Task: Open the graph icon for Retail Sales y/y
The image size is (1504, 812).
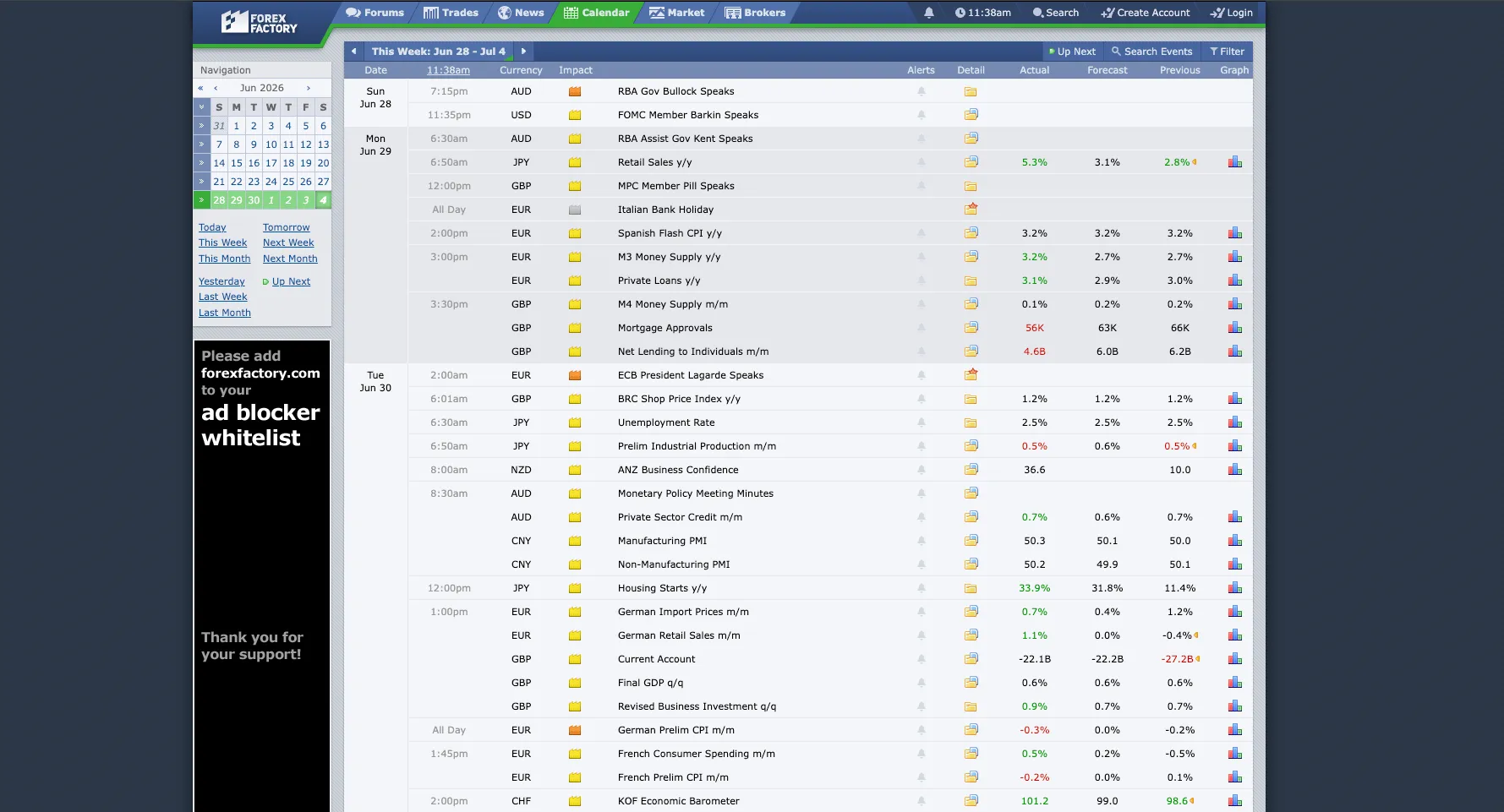Action: [x=1234, y=162]
